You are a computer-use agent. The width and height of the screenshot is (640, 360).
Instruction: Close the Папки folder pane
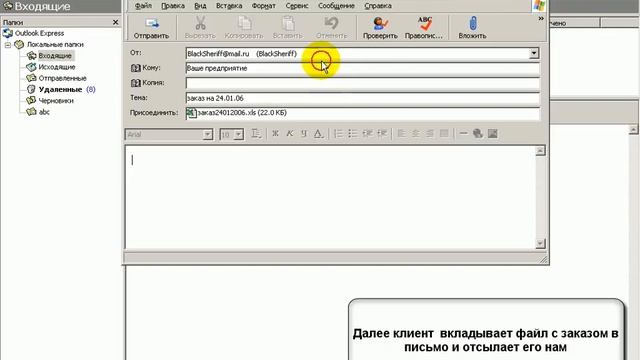[x=116, y=22]
